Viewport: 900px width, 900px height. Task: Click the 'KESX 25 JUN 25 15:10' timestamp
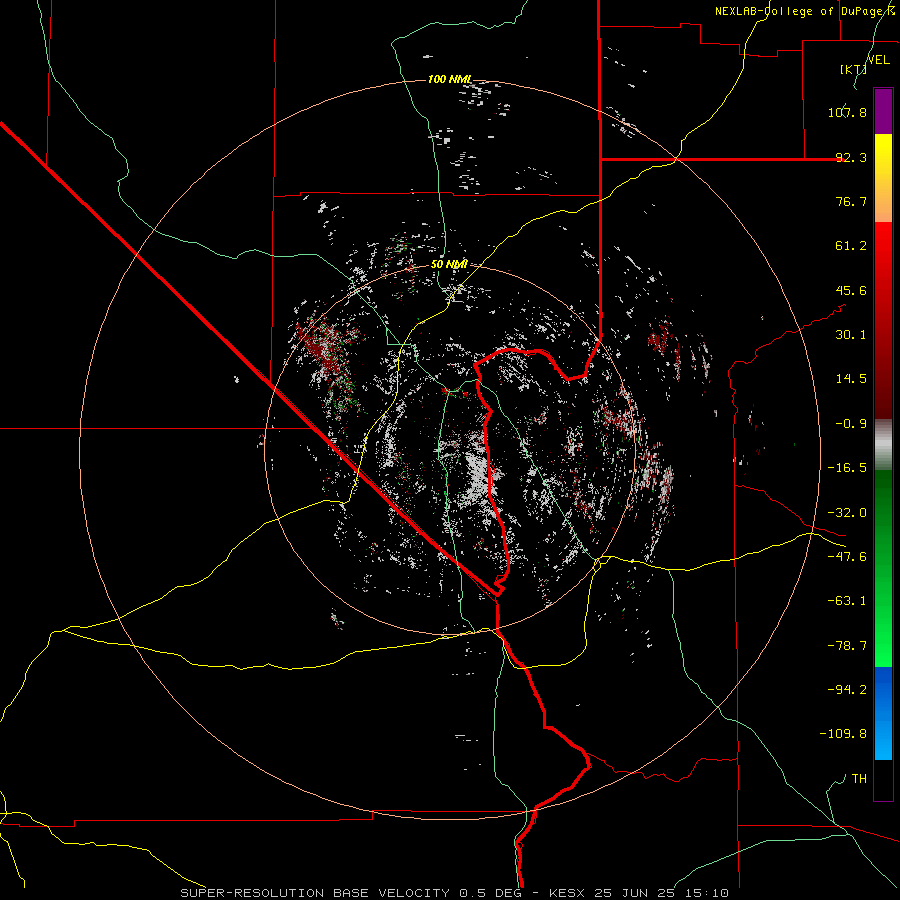point(639,893)
